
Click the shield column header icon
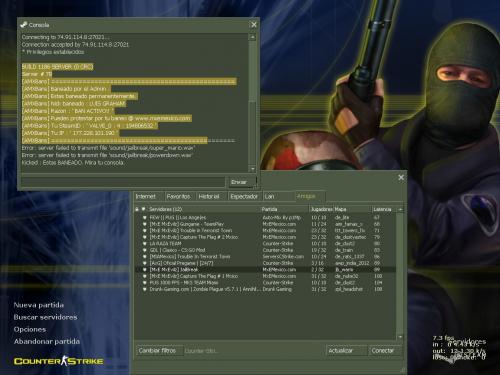[x=144, y=209]
